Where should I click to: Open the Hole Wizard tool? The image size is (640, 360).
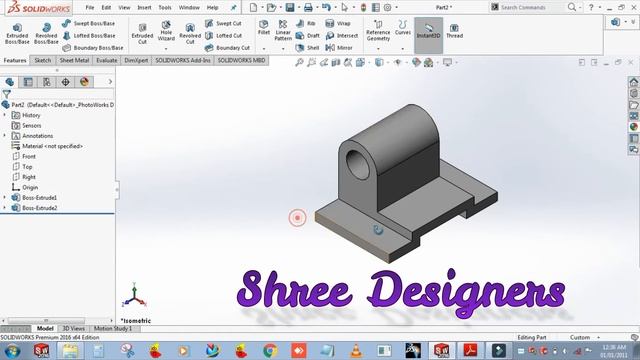166,31
